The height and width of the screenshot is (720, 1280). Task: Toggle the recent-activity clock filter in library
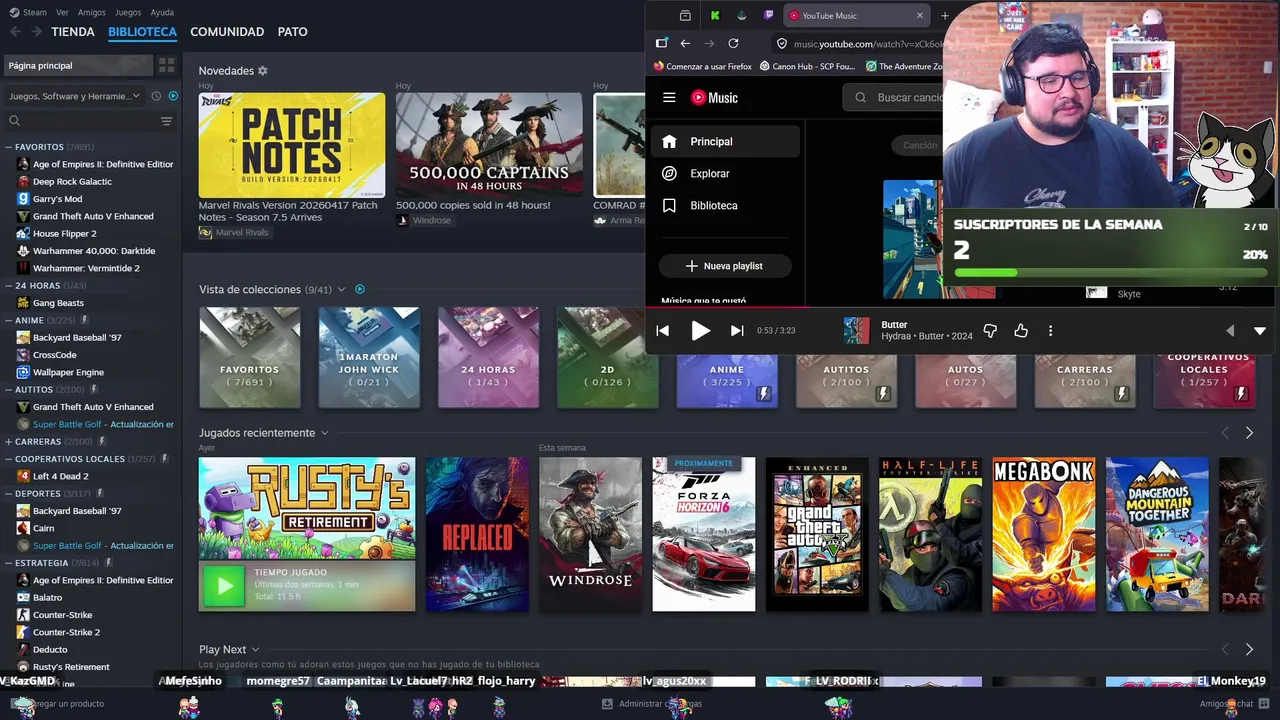(x=156, y=96)
